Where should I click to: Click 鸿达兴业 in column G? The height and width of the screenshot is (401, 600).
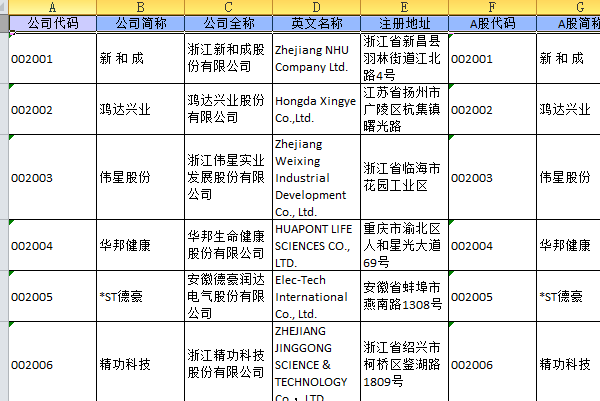569,109
